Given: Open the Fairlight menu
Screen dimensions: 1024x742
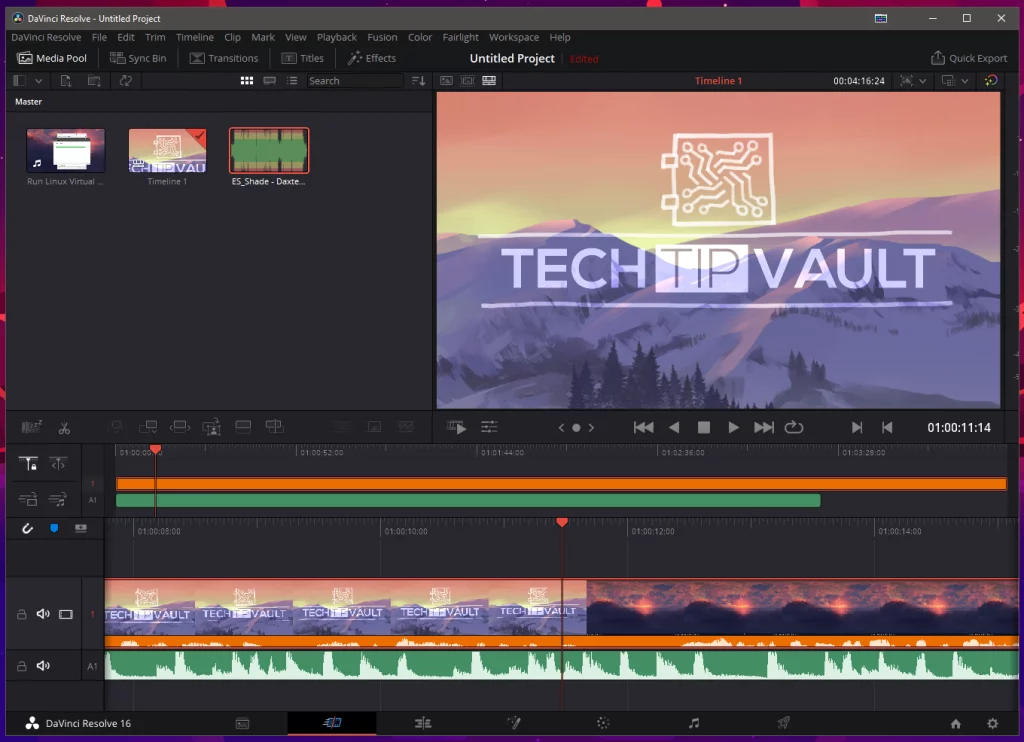Looking at the screenshot, I should (460, 37).
